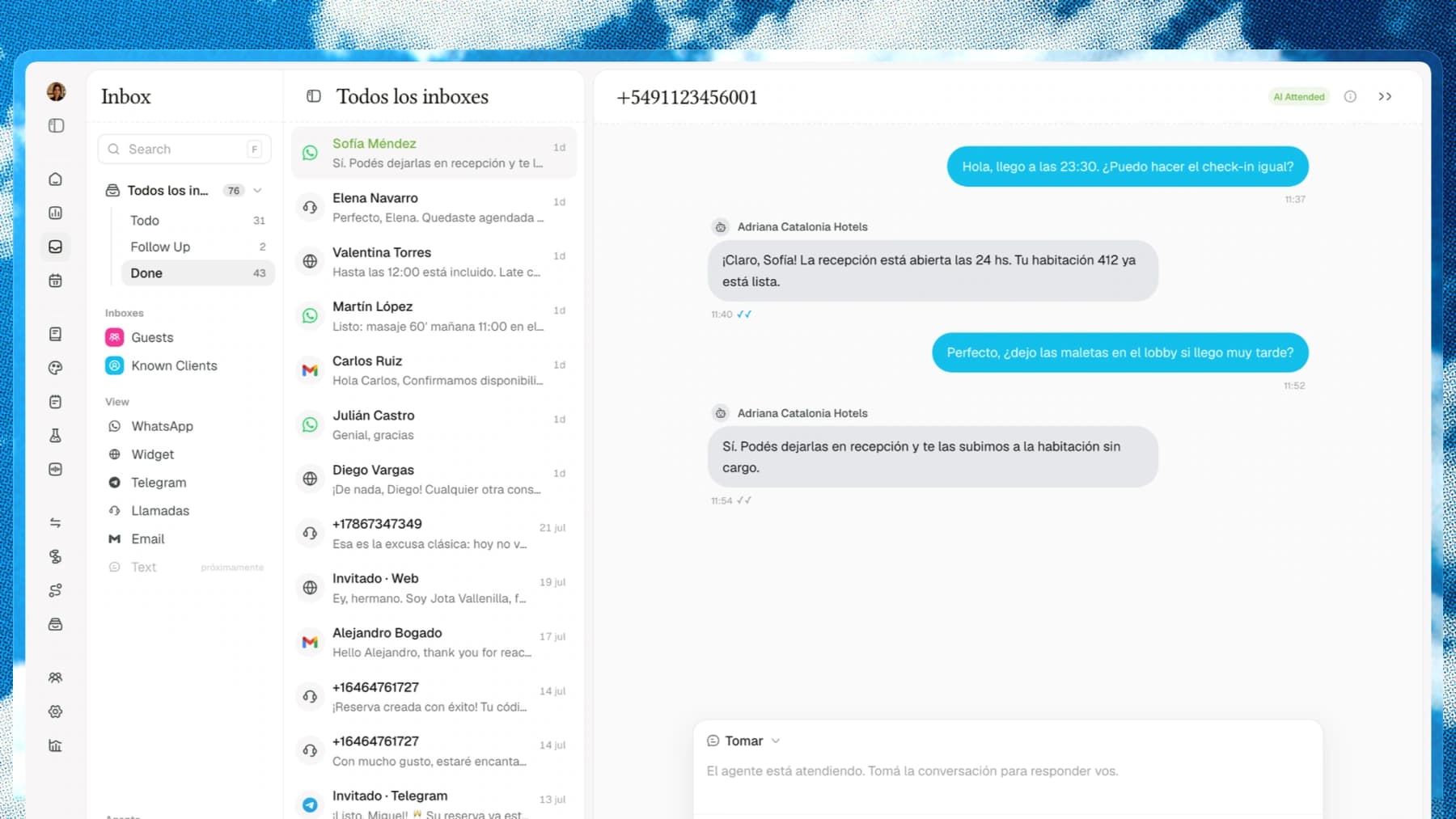Open the conversation info icon
This screenshot has width=1456, height=819.
(x=1350, y=96)
